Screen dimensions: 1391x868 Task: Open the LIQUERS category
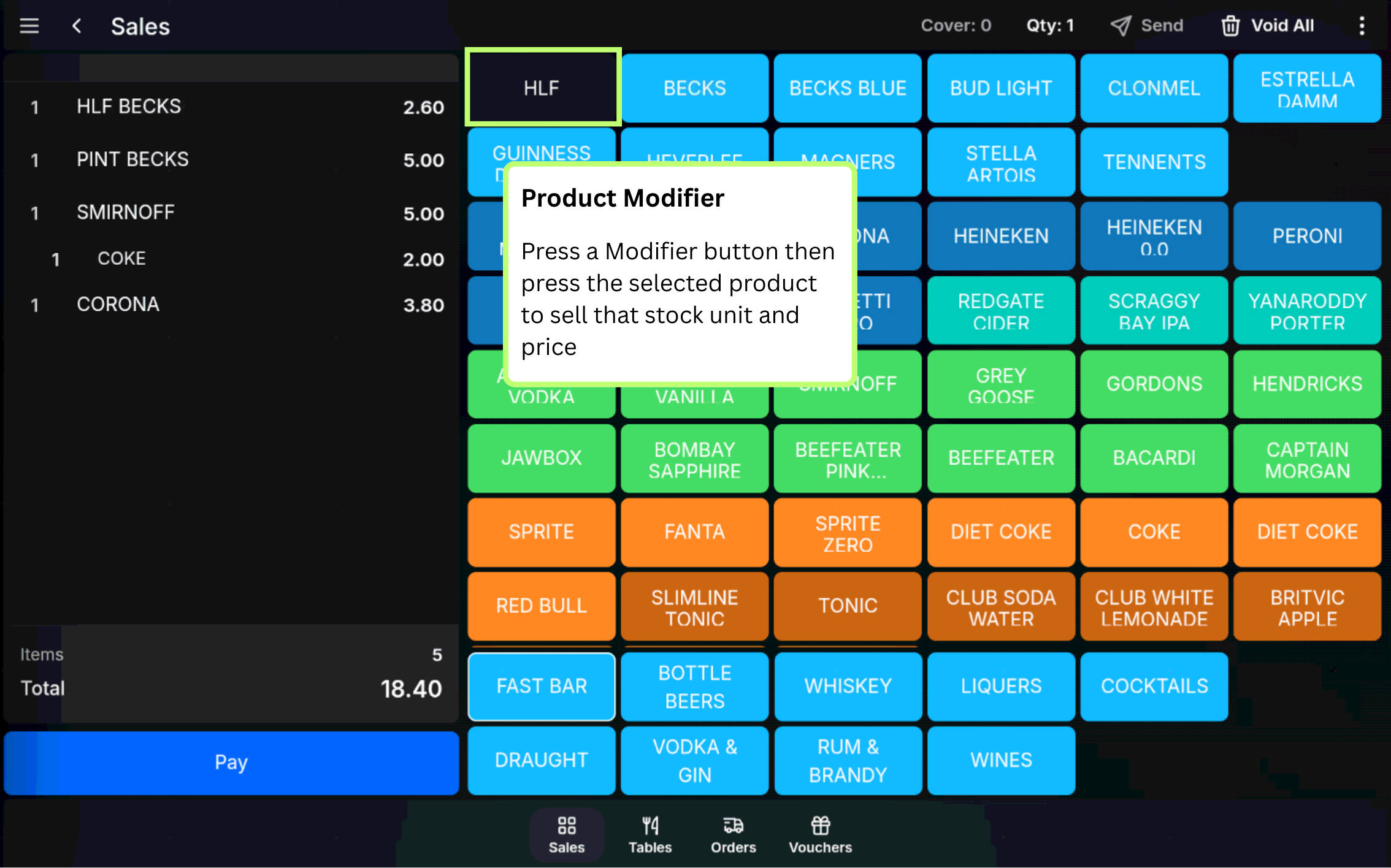(1001, 687)
